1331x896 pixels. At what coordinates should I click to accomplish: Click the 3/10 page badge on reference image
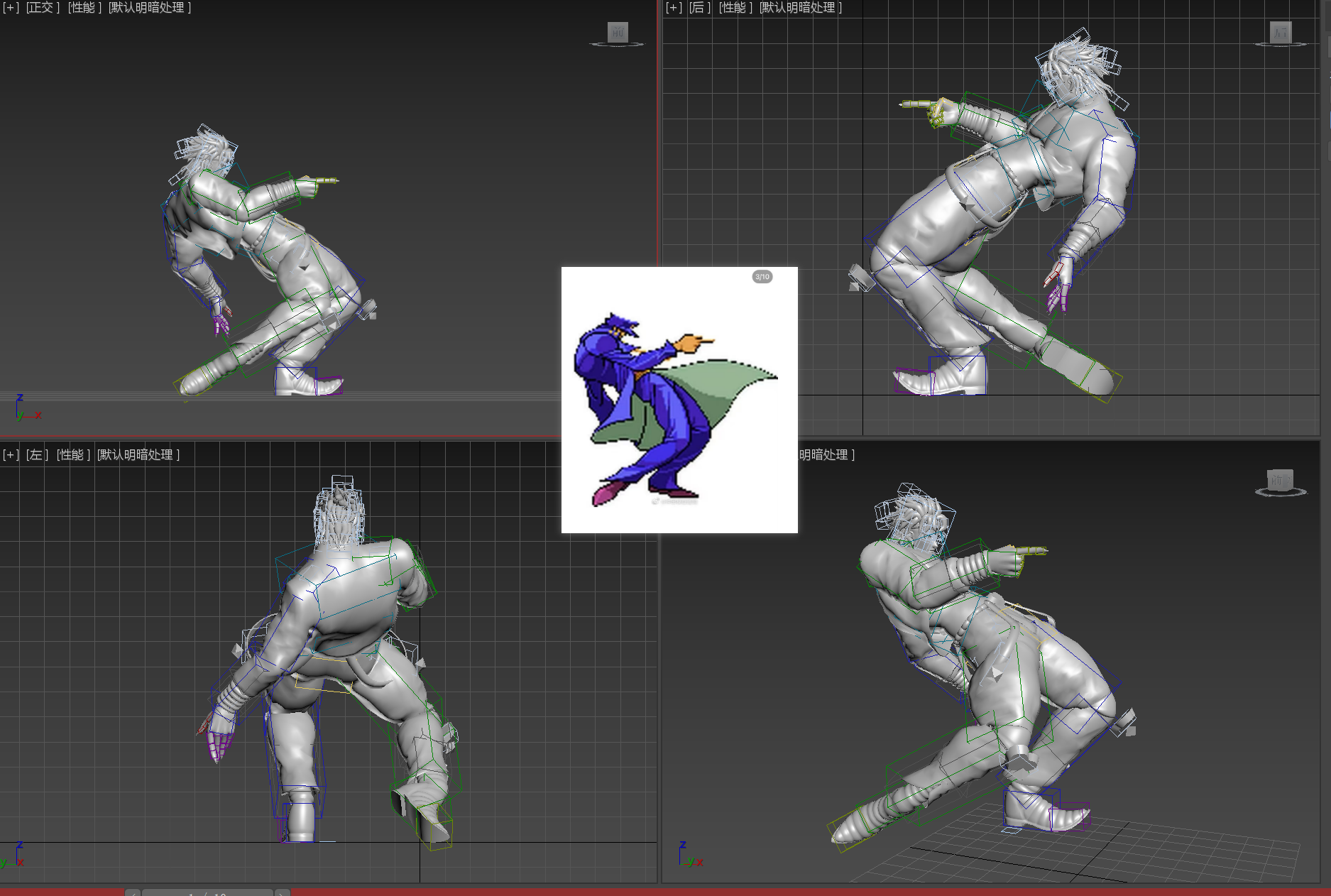[x=762, y=277]
